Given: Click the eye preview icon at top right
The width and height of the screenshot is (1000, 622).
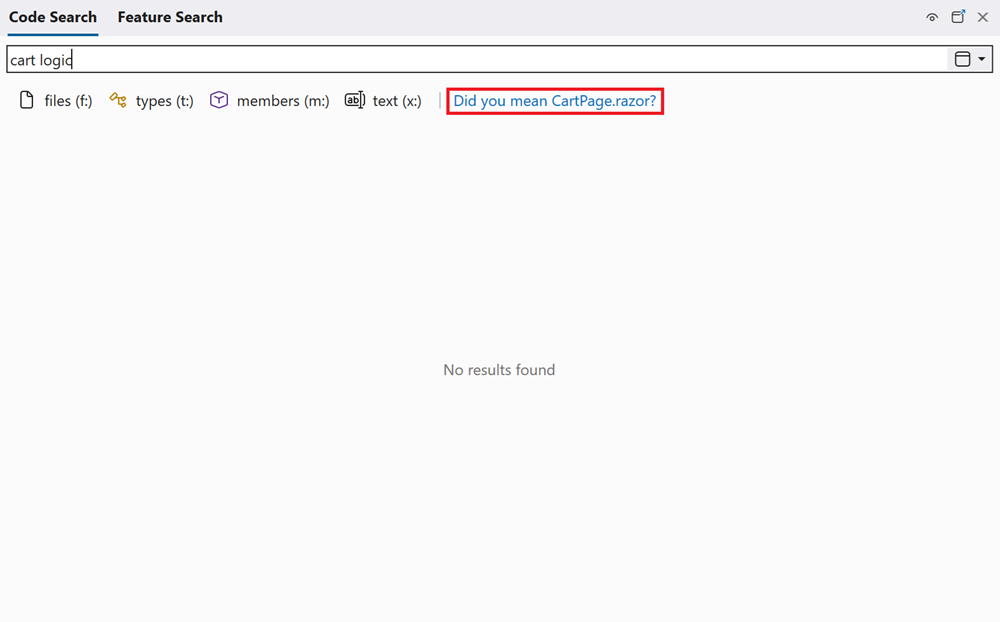Looking at the screenshot, I should pos(931,17).
